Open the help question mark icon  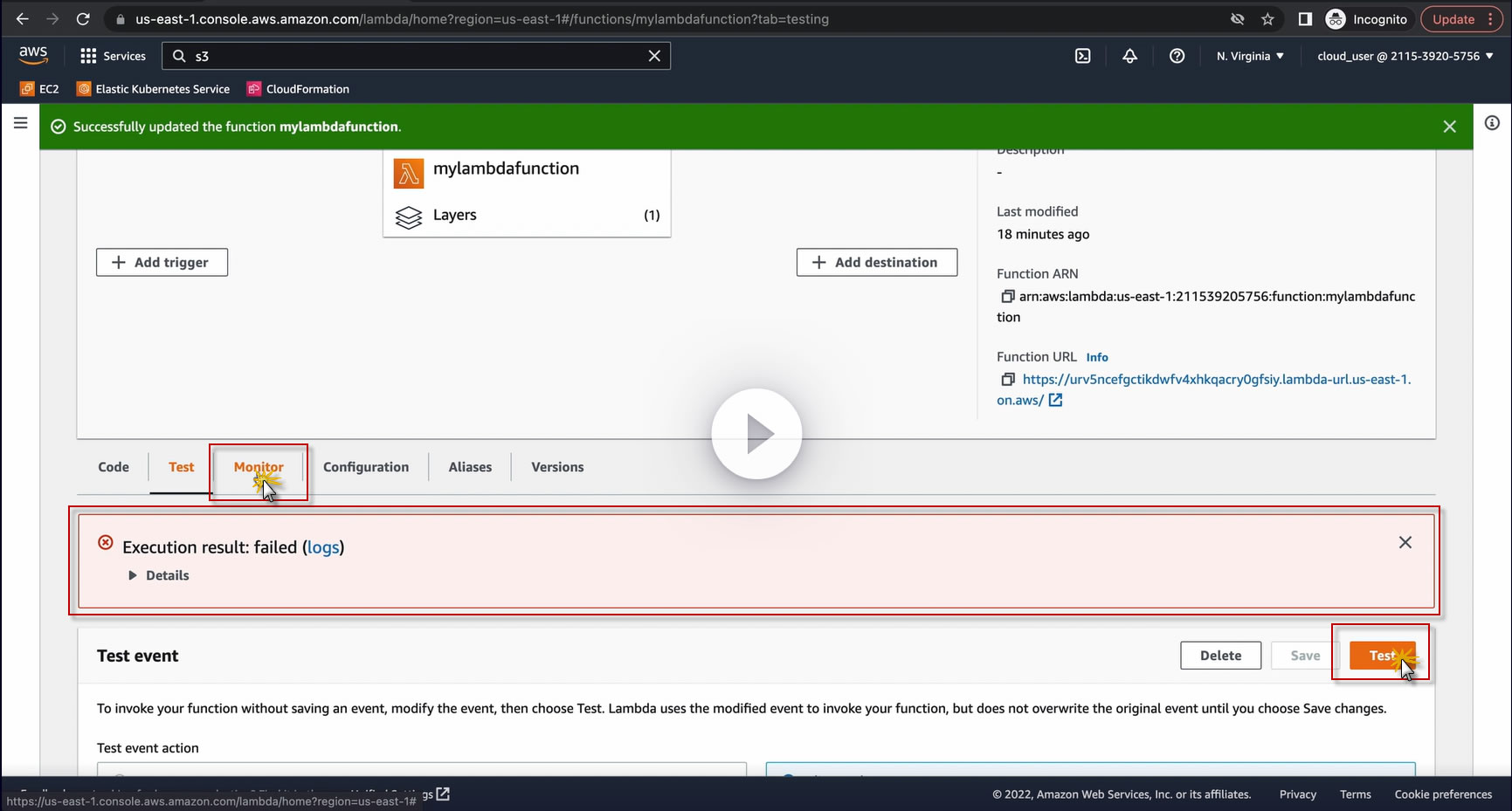point(1177,56)
